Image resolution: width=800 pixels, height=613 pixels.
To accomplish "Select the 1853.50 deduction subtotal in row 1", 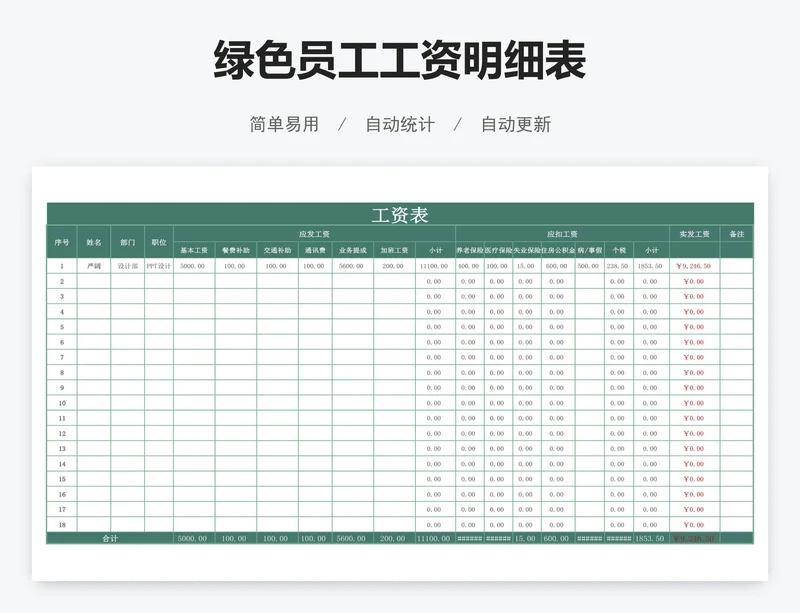I will tap(651, 266).
